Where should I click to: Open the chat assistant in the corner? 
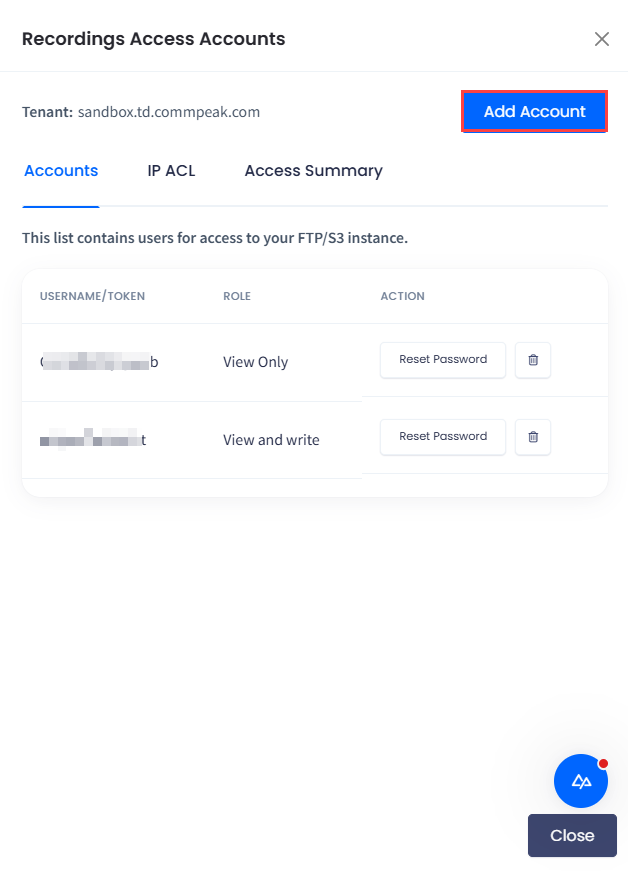pos(581,781)
